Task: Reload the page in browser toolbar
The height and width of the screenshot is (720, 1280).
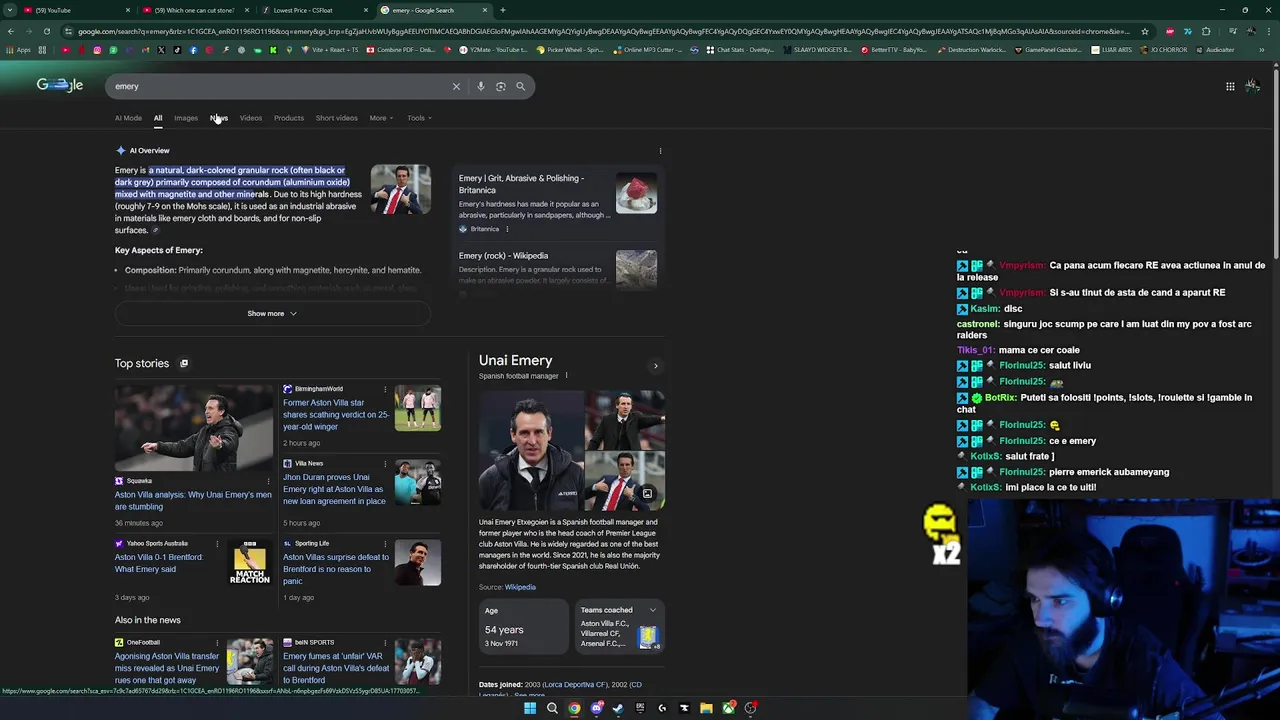Action: (46, 31)
